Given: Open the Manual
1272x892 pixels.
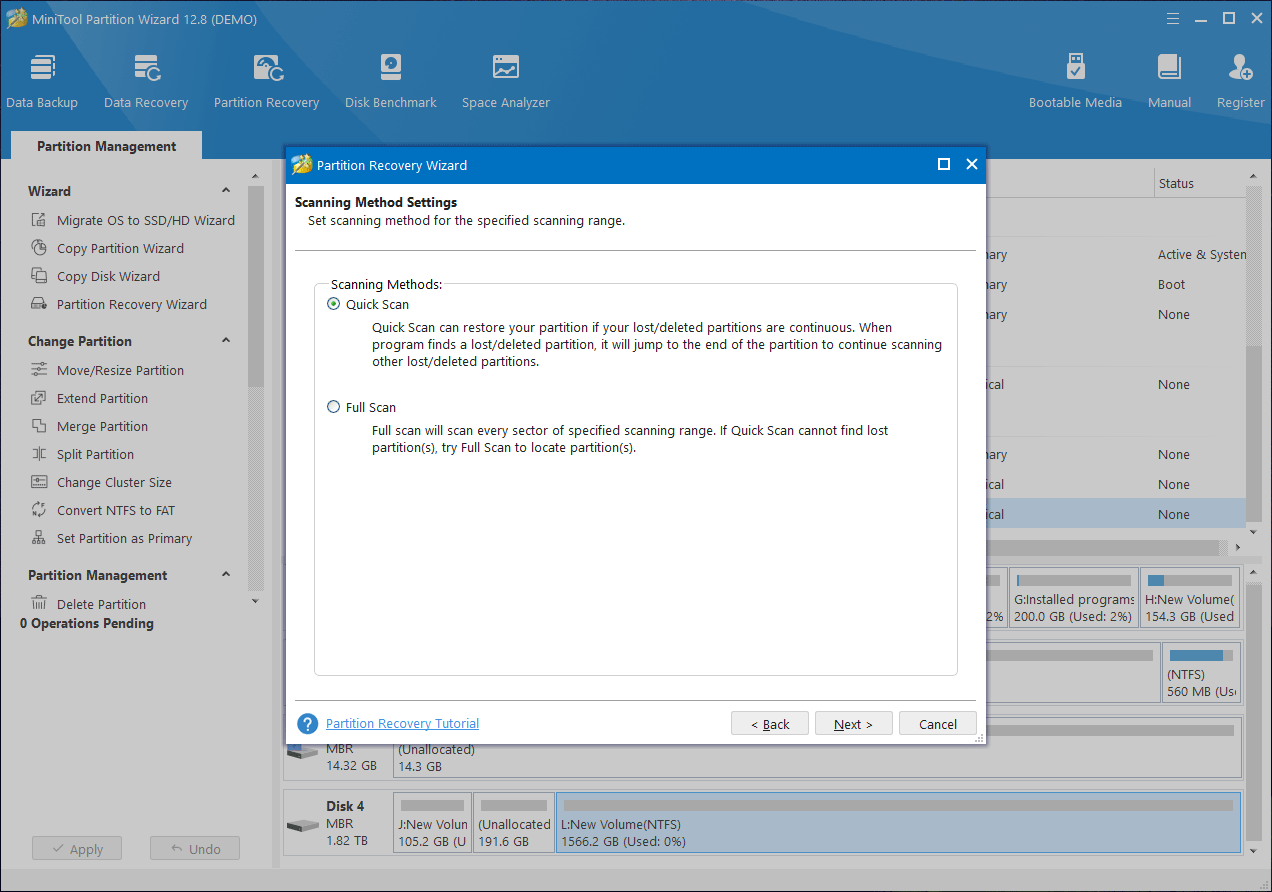Looking at the screenshot, I should pyautogui.click(x=1169, y=81).
